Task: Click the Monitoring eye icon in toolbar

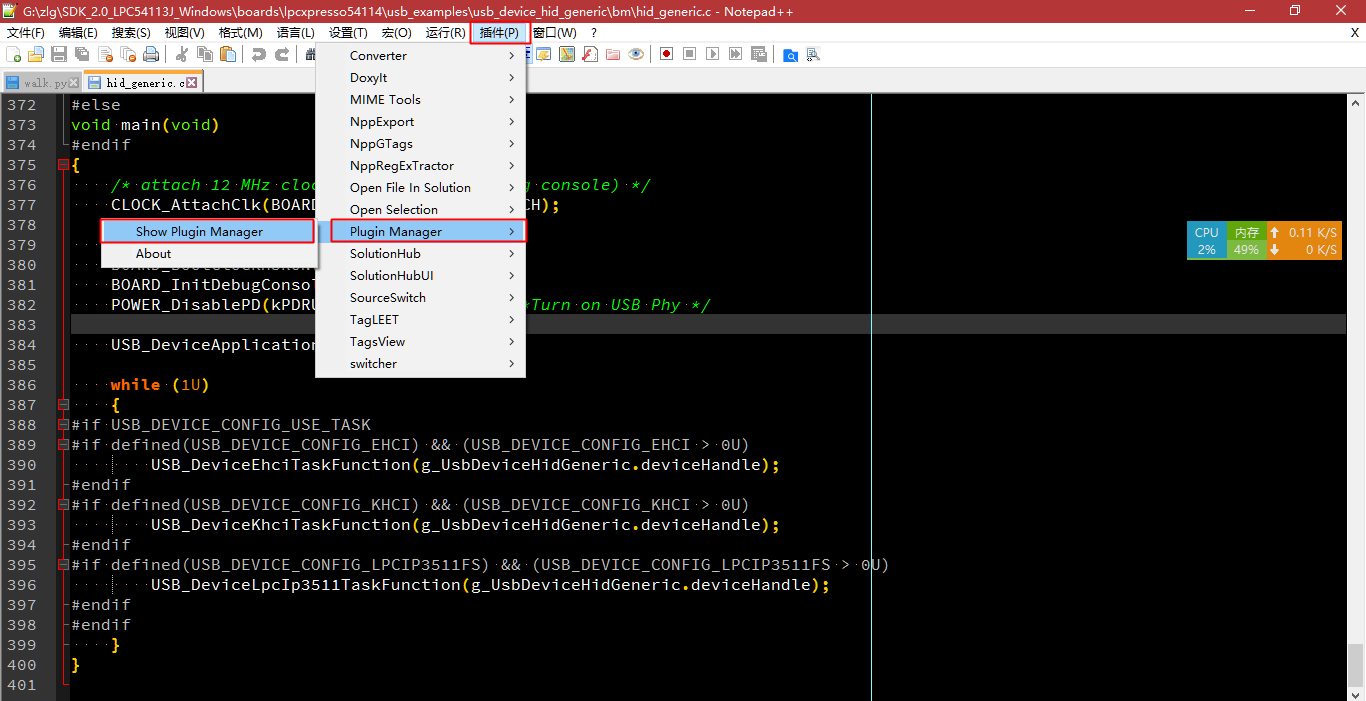Action: point(636,54)
